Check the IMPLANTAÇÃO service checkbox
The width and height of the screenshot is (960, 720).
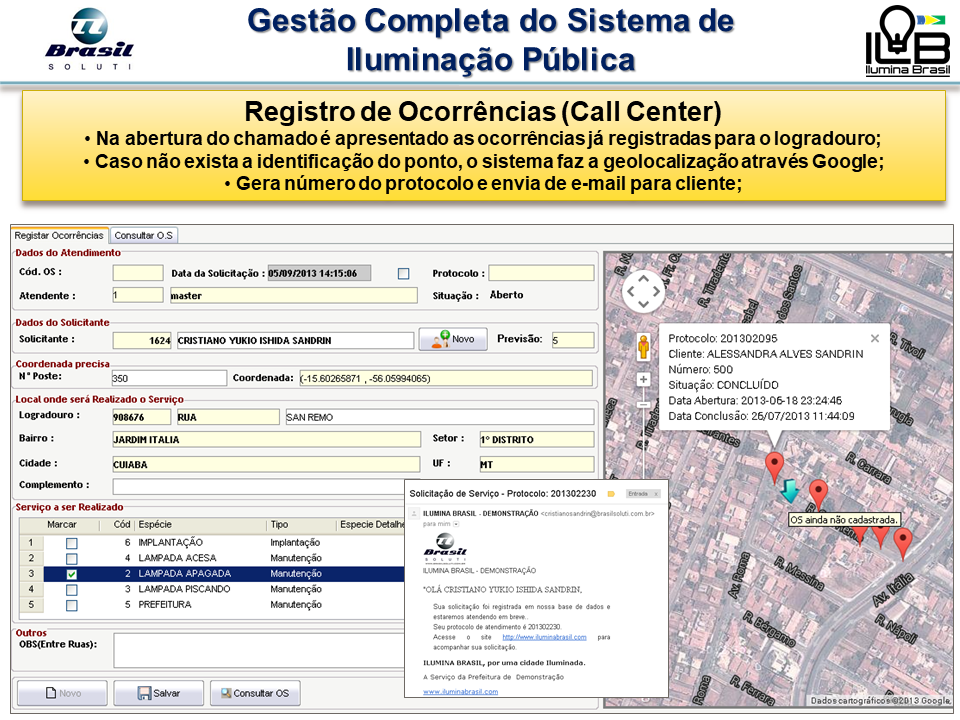coord(71,542)
